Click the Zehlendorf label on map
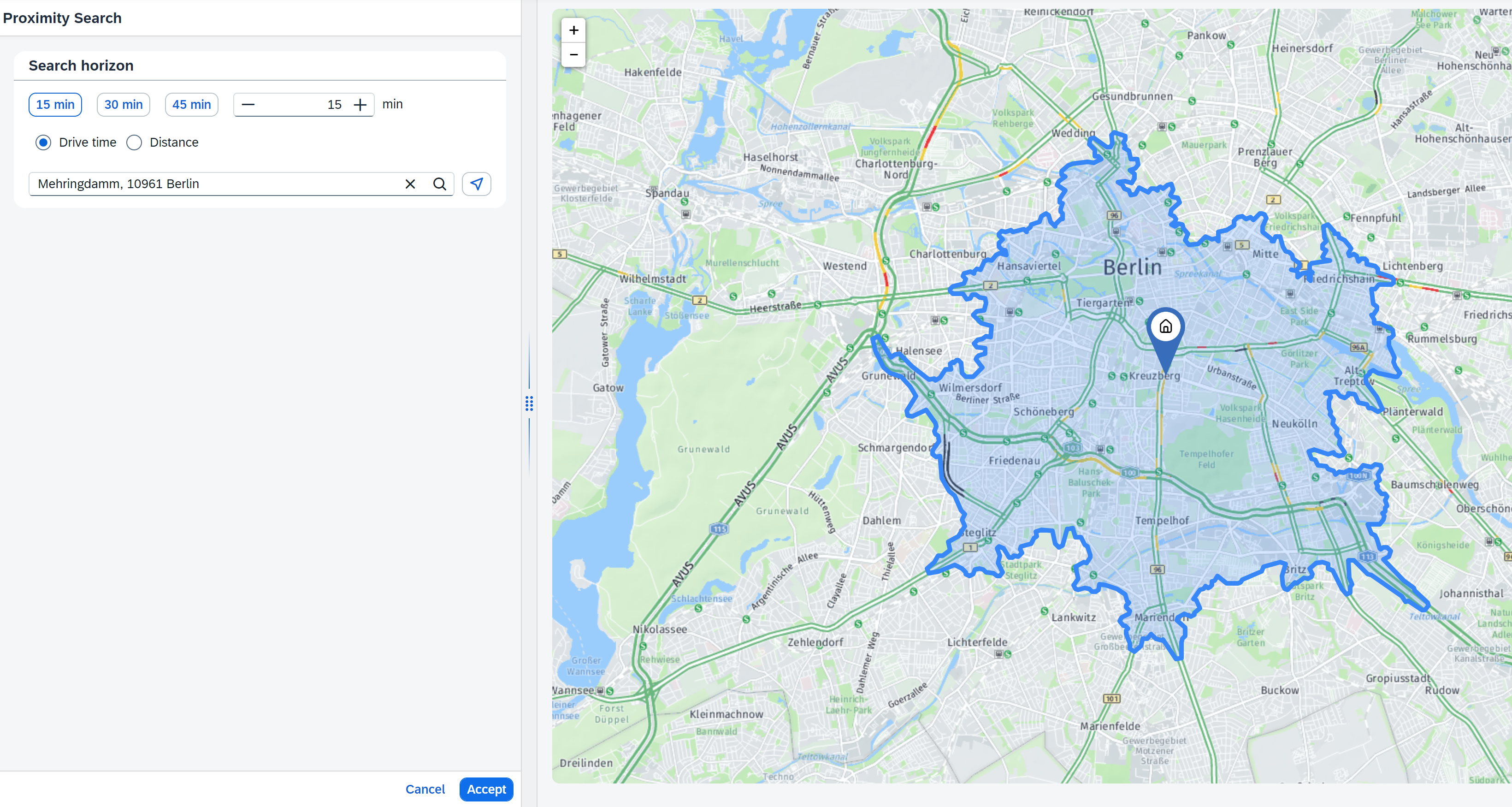 (815, 642)
